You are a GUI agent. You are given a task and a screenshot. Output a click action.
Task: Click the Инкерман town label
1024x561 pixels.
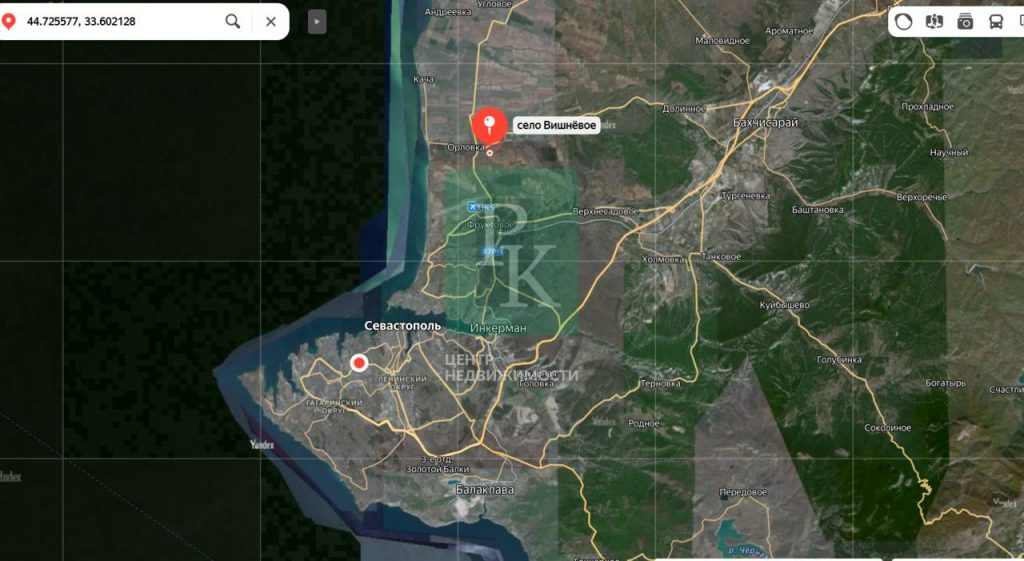[x=498, y=327]
